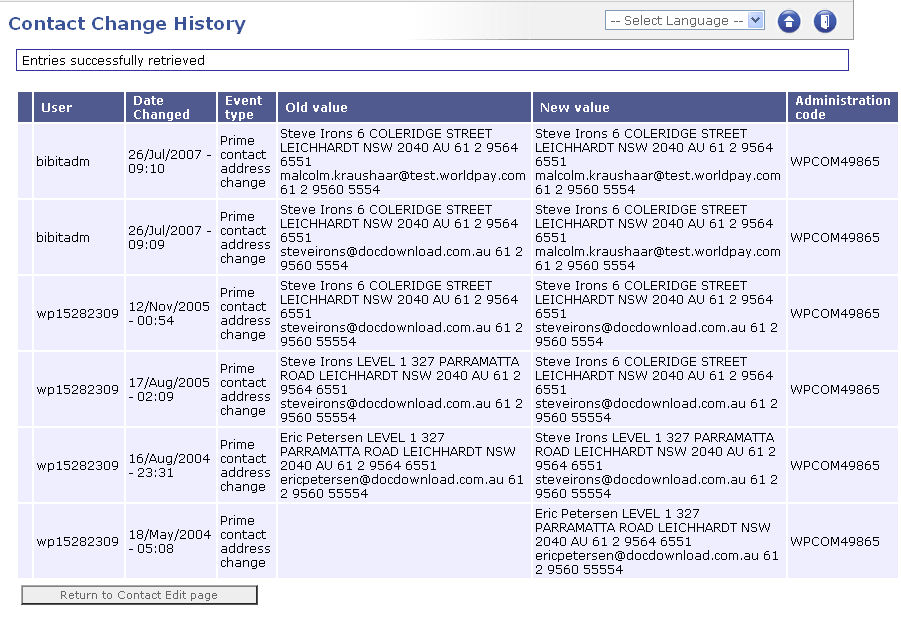The height and width of the screenshot is (631, 901).
Task: Click the new value in the 26/Jul/2007 09:10 row
Action: point(658,161)
